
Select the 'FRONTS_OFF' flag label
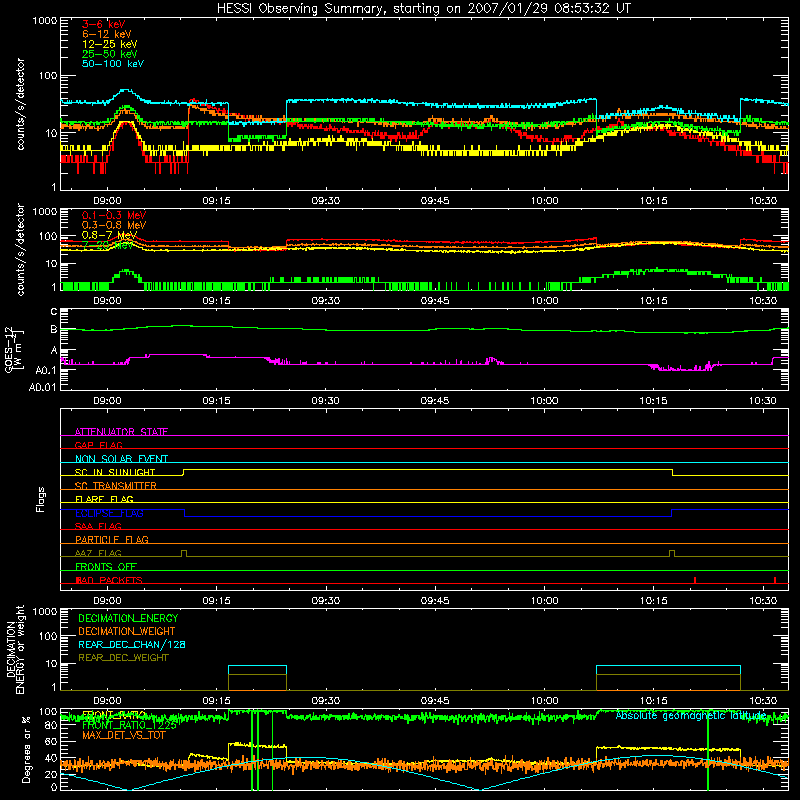click(x=106, y=566)
